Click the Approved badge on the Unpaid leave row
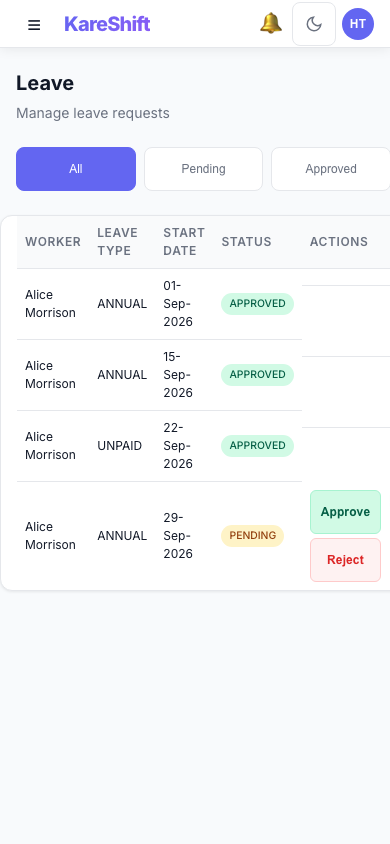The image size is (390, 844). pos(257,446)
